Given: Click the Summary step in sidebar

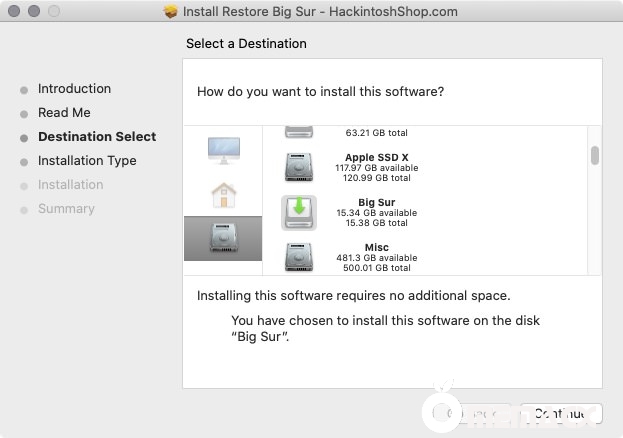Looking at the screenshot, I should tap(66, 209).
